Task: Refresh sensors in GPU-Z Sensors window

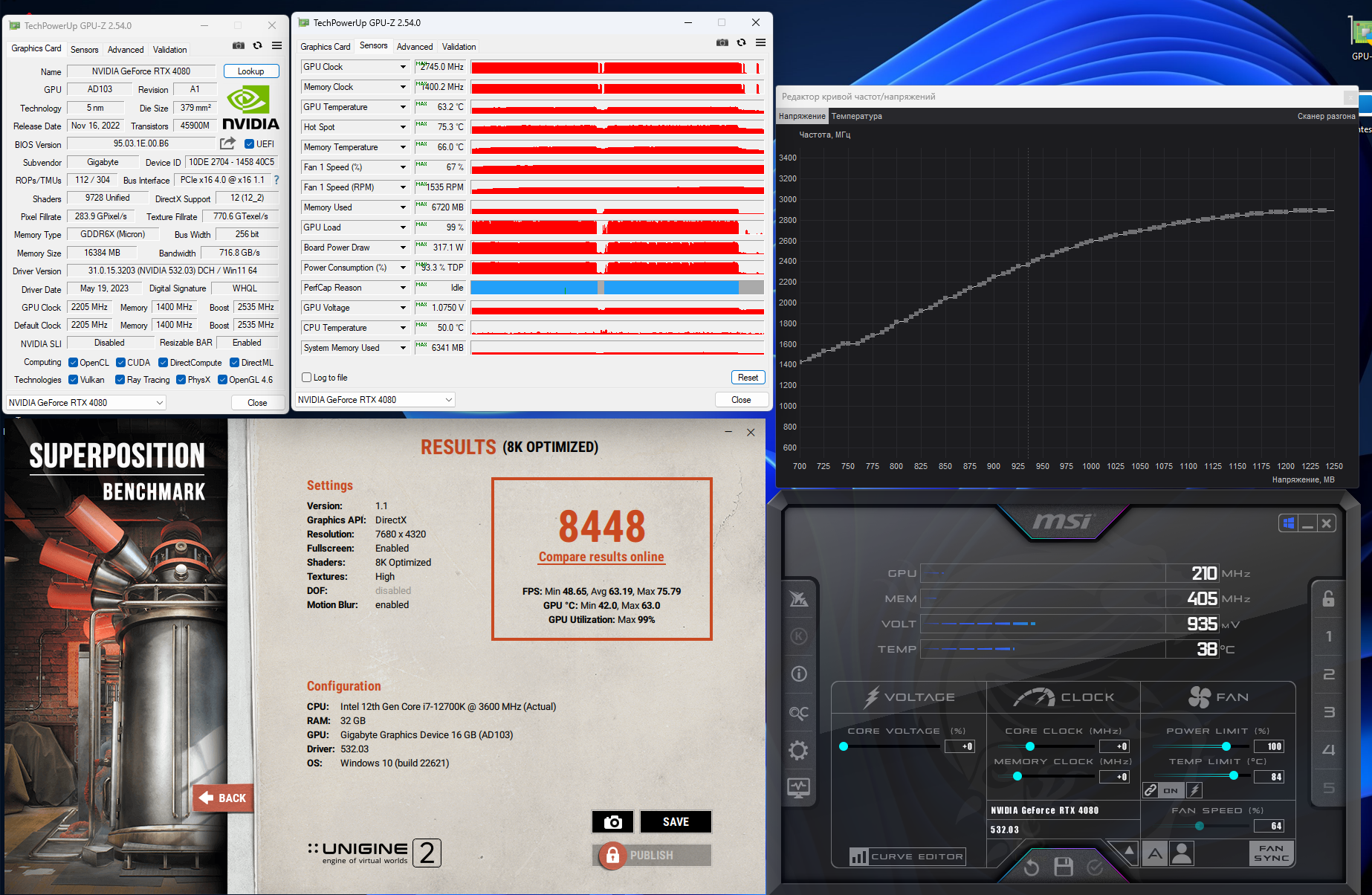Action: [741, 43]
